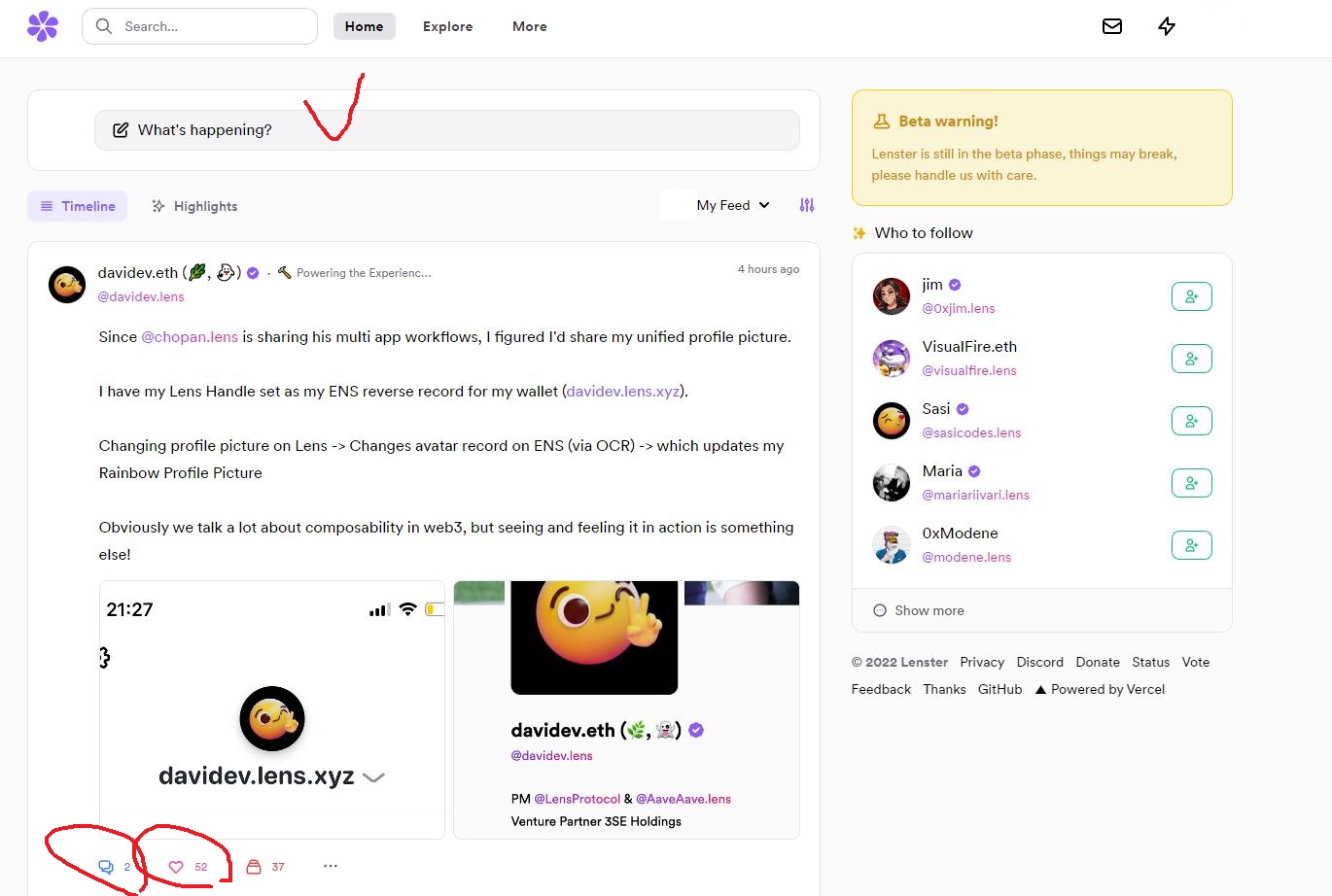This screenshot has width=1332, height=896.
Task: Open the @0xjim.lens handle link
Action: tap(959, 309)
